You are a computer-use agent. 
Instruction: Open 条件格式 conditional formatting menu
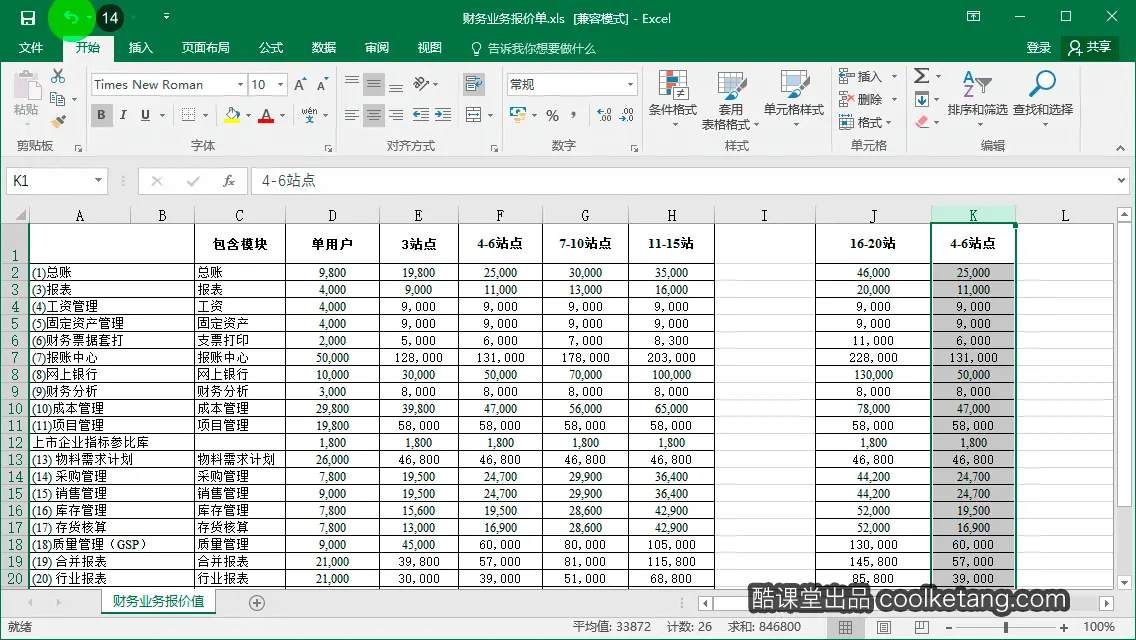(673, 100)
